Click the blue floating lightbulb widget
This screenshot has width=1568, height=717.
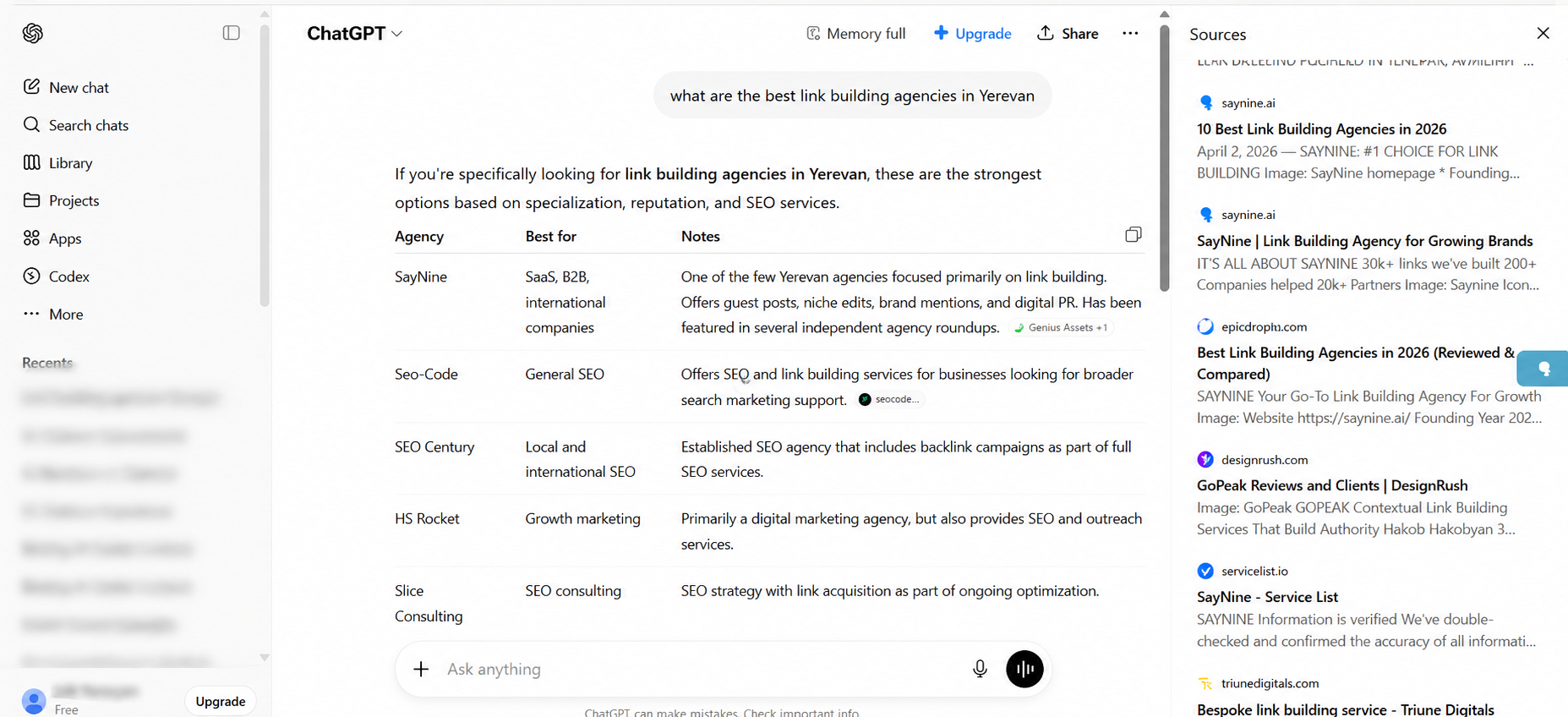1543,369
